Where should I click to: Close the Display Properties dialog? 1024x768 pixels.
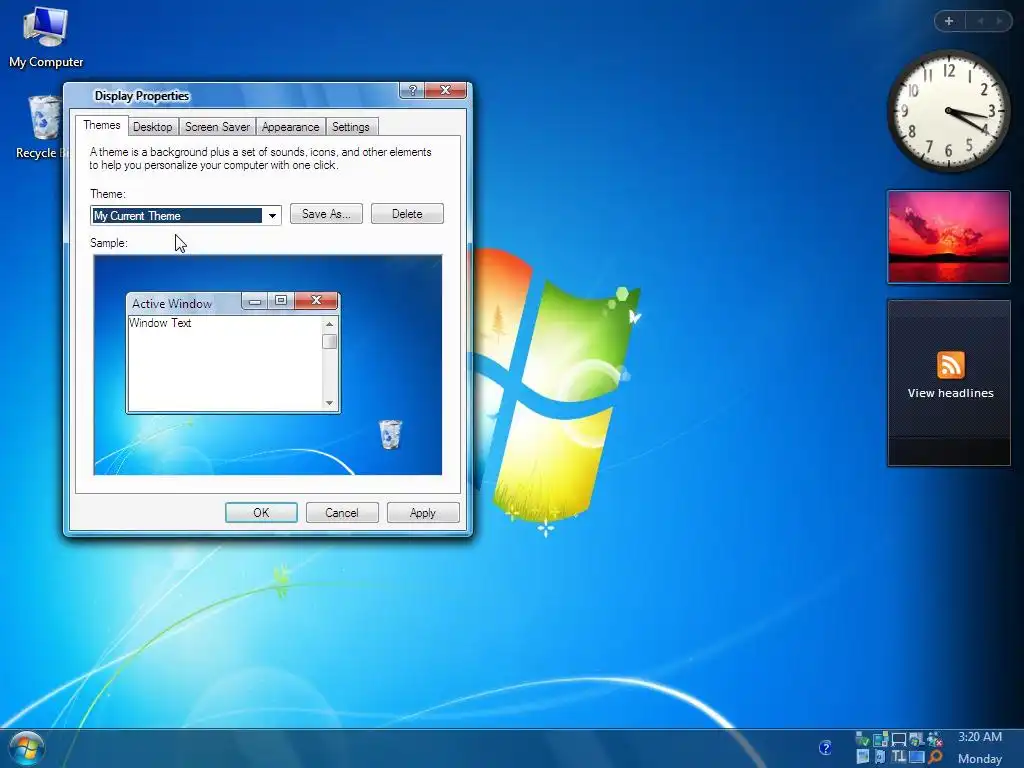(x=445, y=90)
